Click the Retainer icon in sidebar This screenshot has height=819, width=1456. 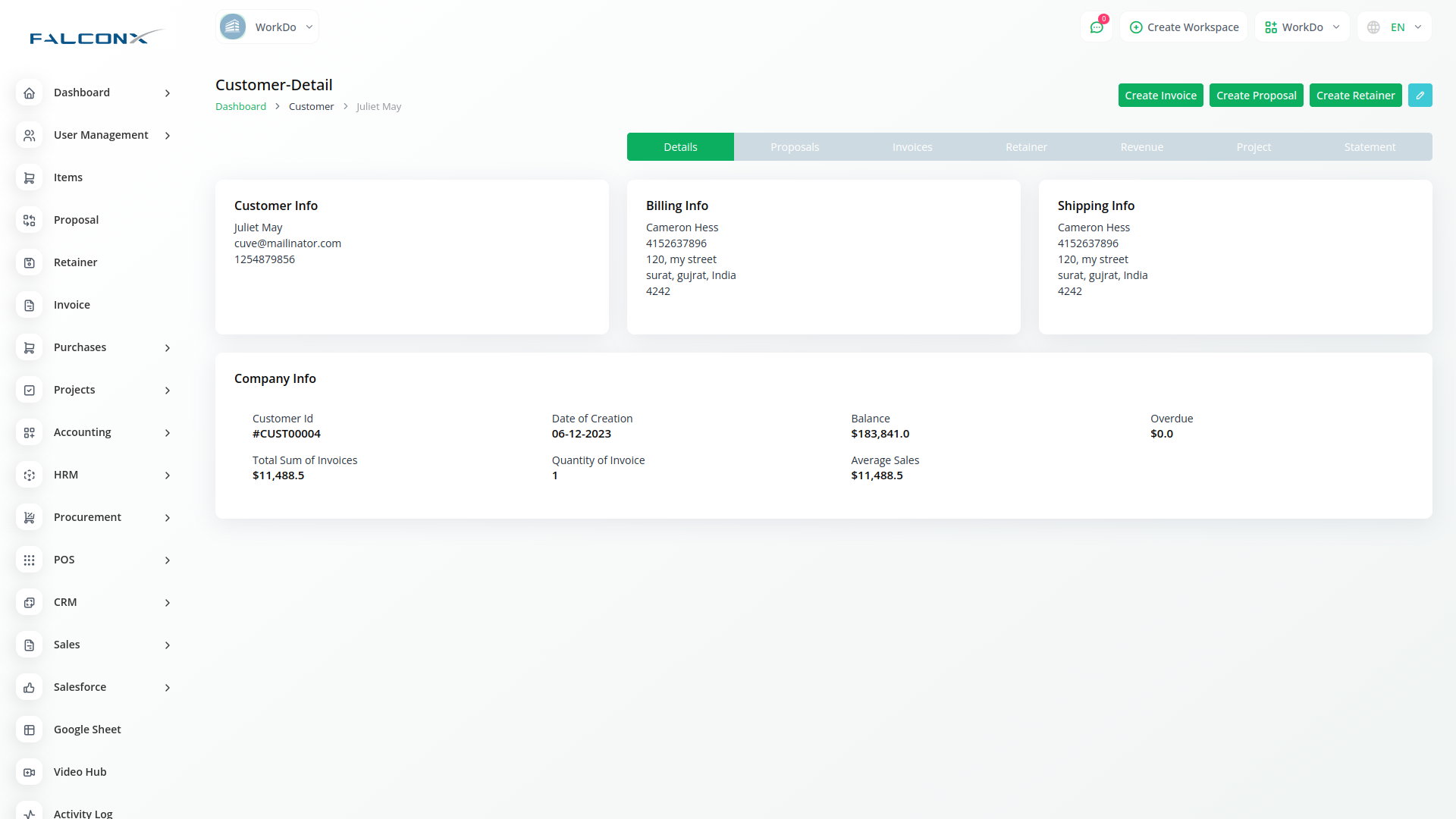click(29, 262)
